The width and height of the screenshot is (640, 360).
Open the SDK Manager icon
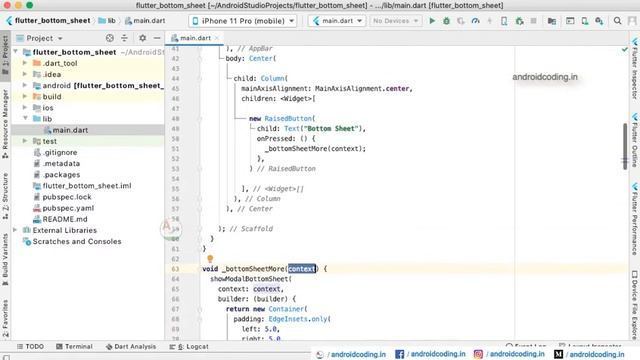tap(599, 21)
